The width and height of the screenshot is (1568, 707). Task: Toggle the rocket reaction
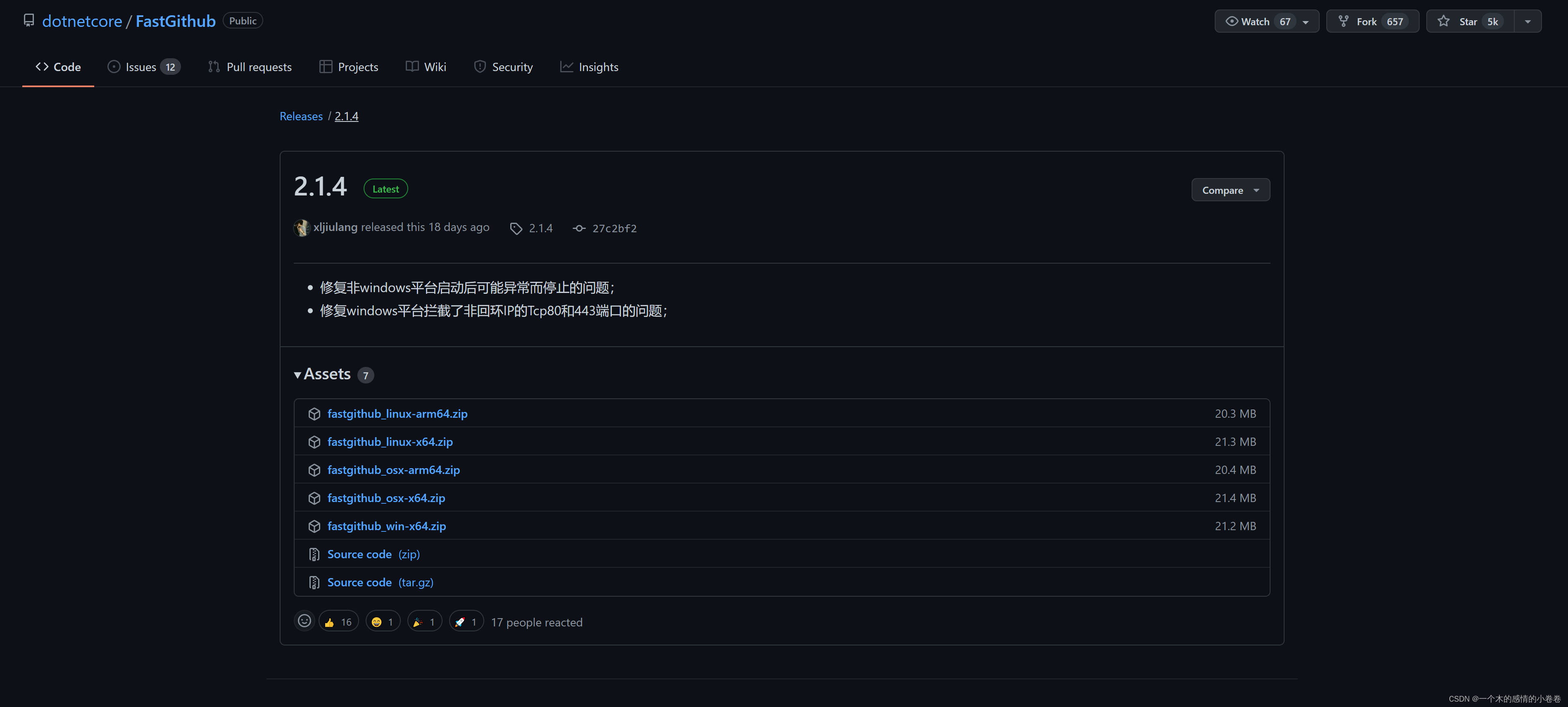466,621
